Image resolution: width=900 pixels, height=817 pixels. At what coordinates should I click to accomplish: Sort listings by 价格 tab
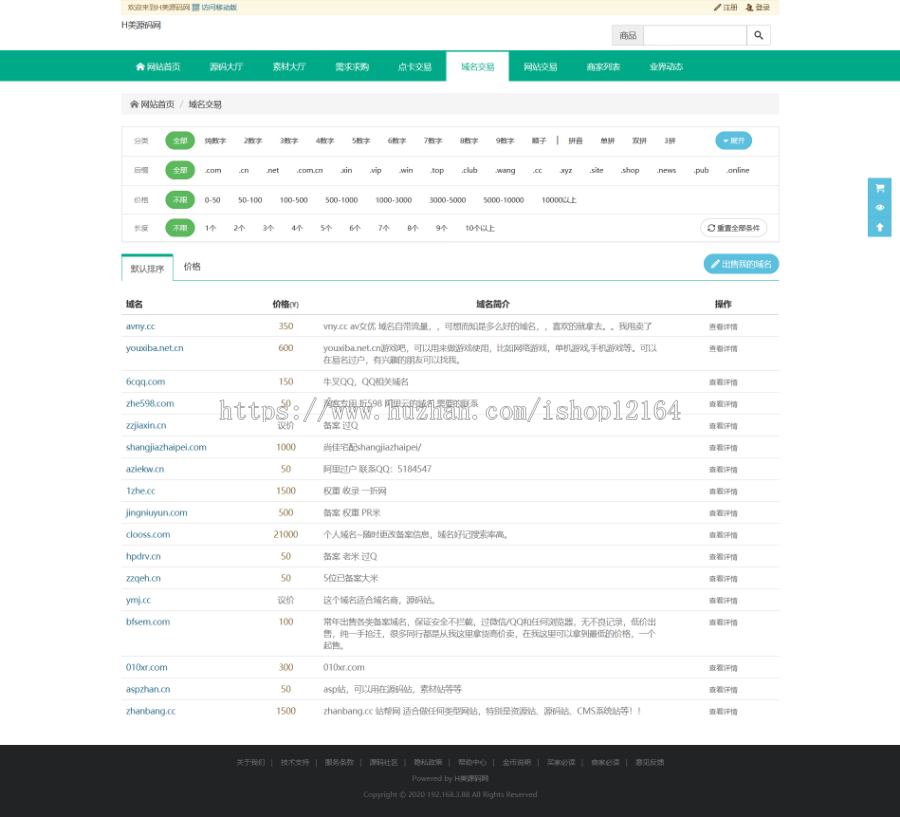(x=192, y=266)
